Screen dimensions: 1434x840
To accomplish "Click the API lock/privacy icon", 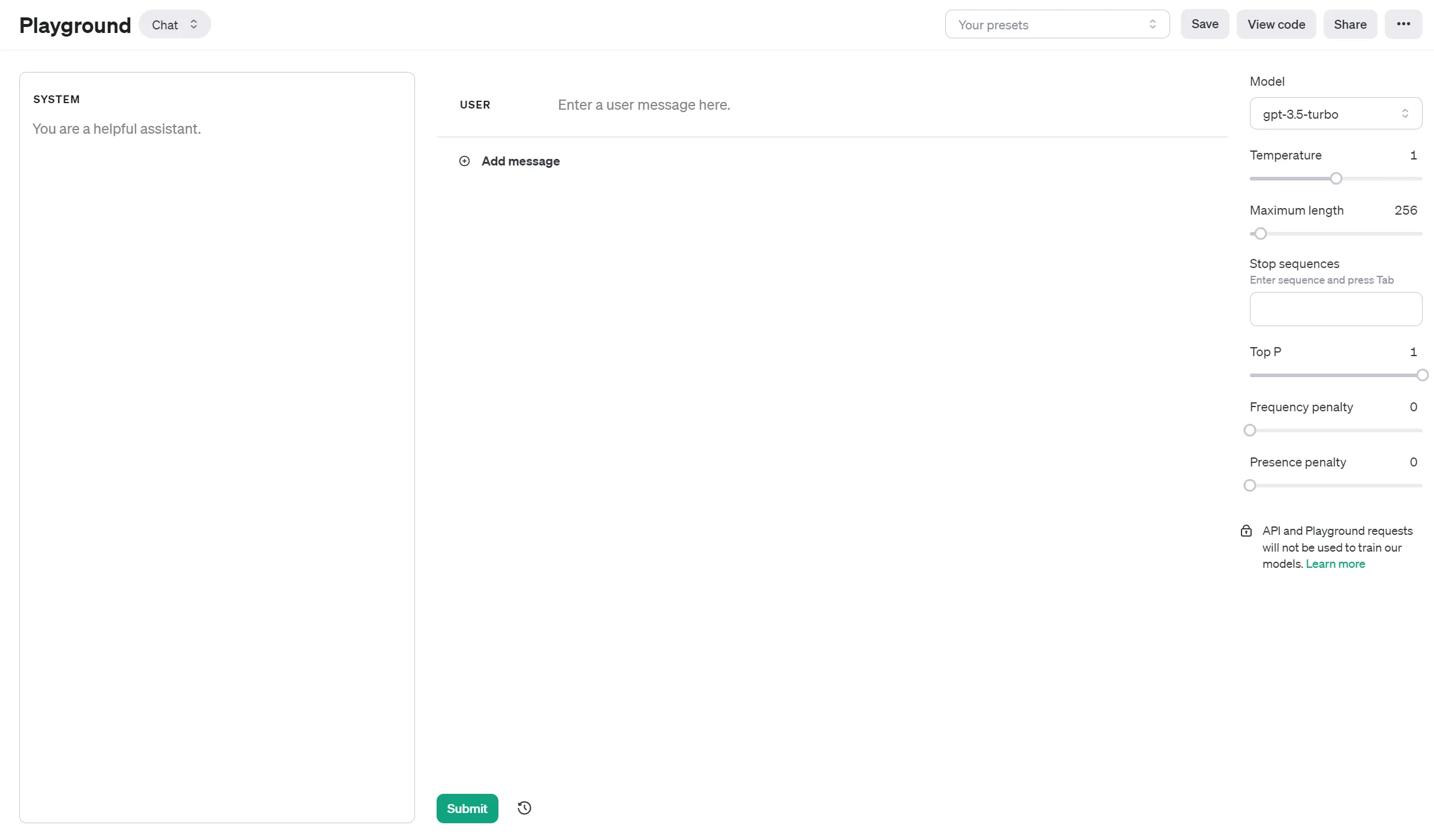I will (1246, 530).
